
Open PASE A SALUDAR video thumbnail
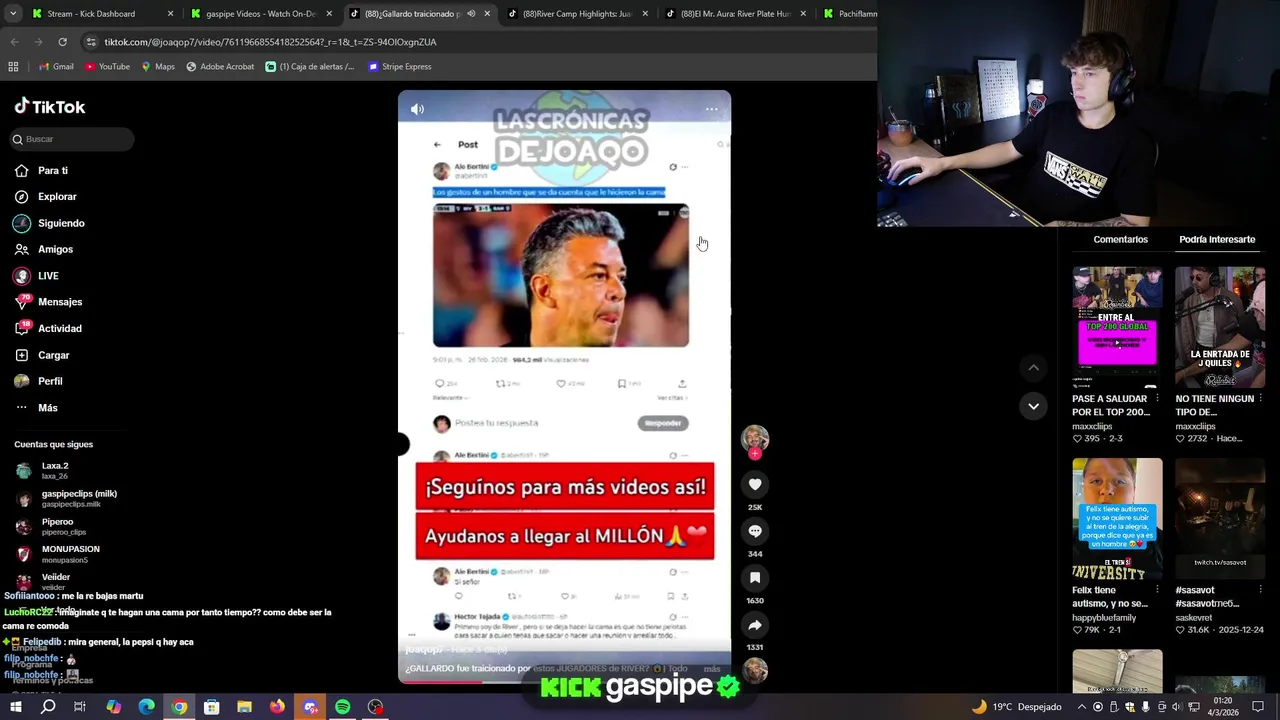click(1117, 327)
